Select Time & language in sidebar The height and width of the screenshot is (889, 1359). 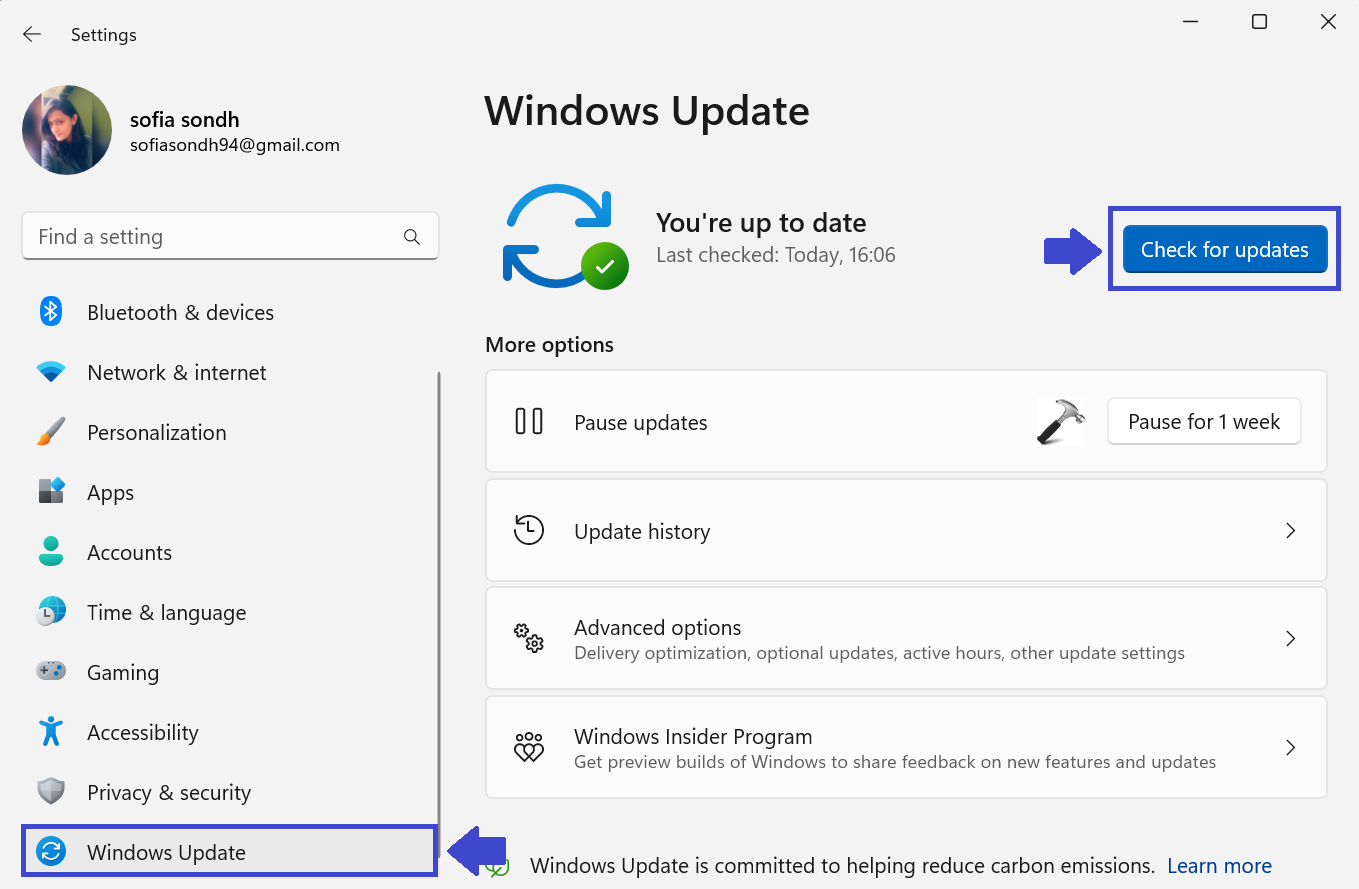click(x=166, y=612)
